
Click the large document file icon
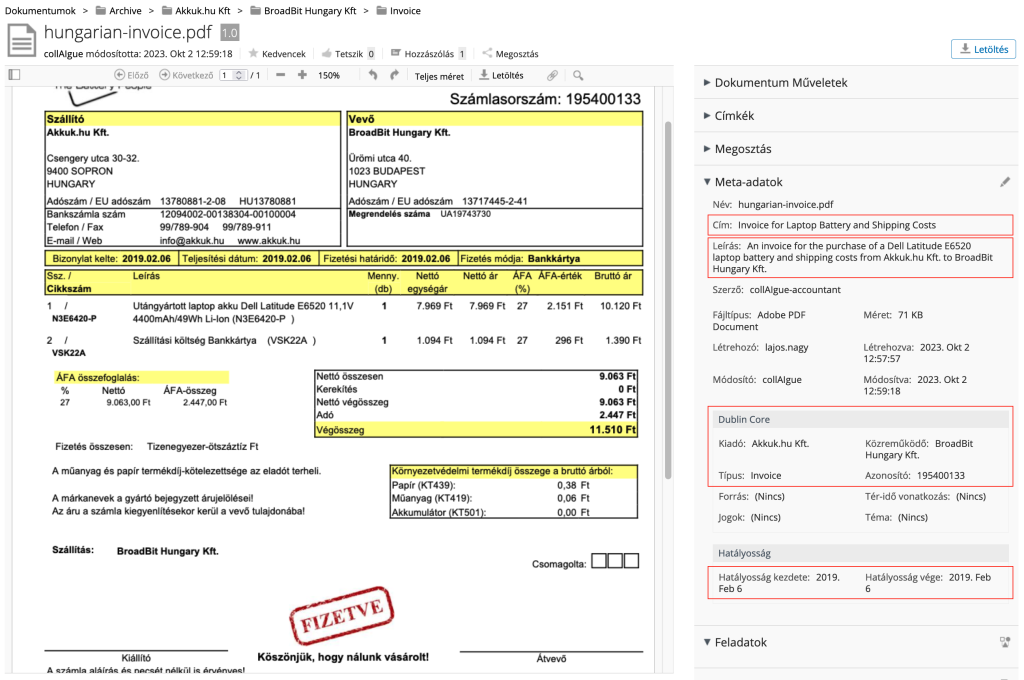[22, 40]
